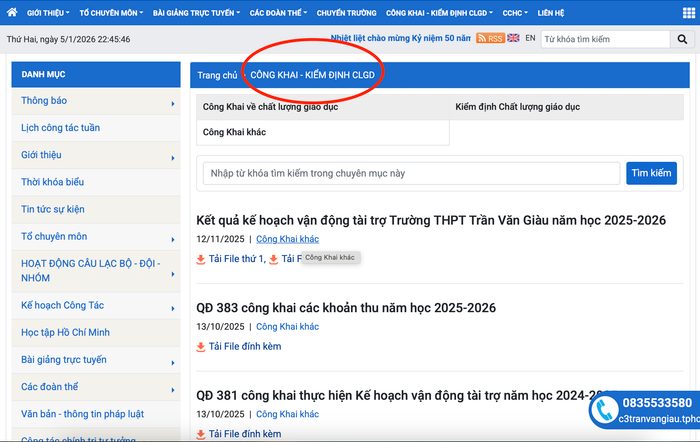Select Kiểm định Chất lượng giáo dục tab

tap(516, 105)
